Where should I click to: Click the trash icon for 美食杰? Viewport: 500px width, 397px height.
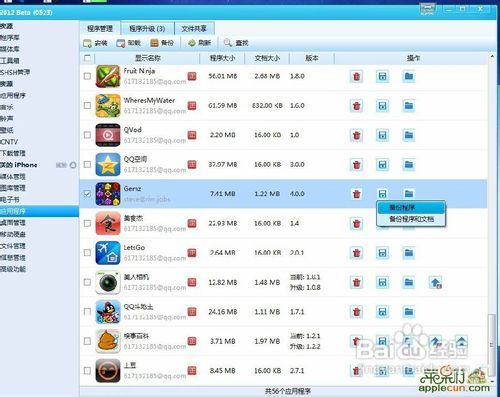356,223
